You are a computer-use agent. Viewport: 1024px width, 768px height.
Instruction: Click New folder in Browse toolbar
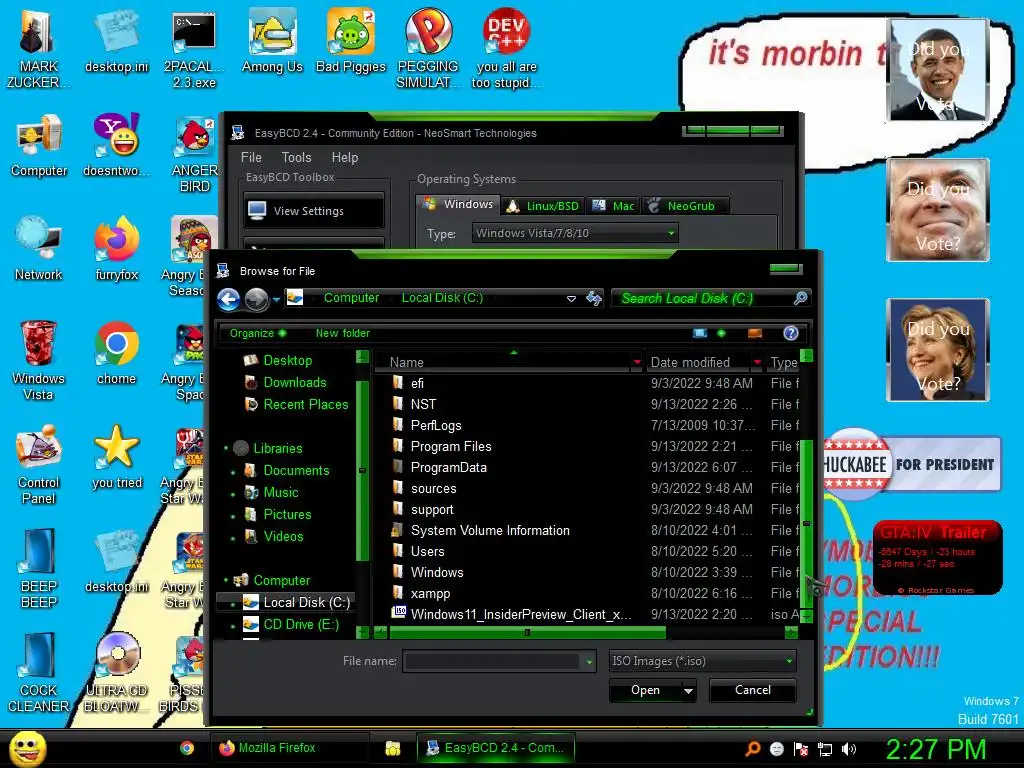pyautogui.click(x=342, y=333)
